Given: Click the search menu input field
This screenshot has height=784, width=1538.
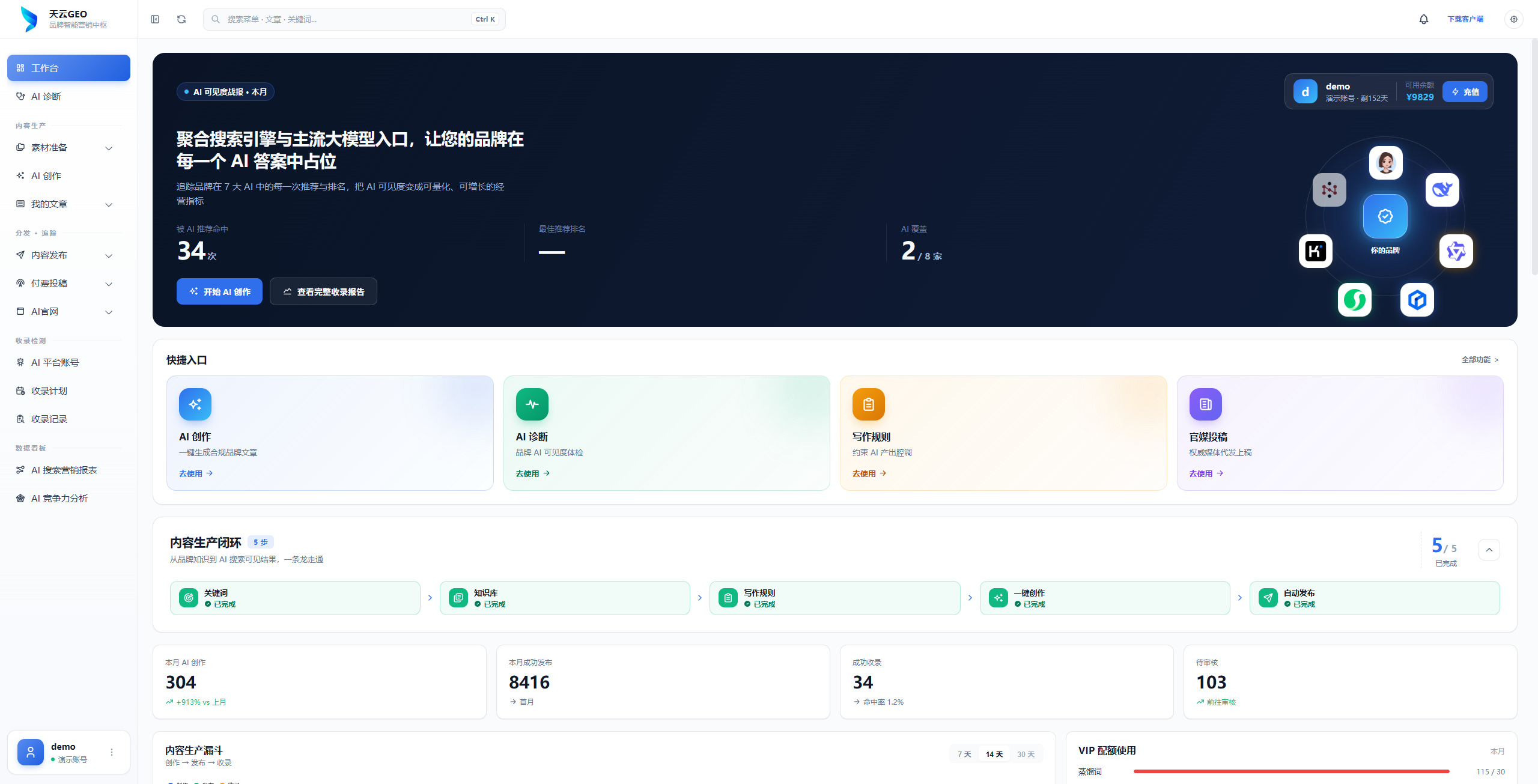Looking at the screenshot, I should click(354, 19).
